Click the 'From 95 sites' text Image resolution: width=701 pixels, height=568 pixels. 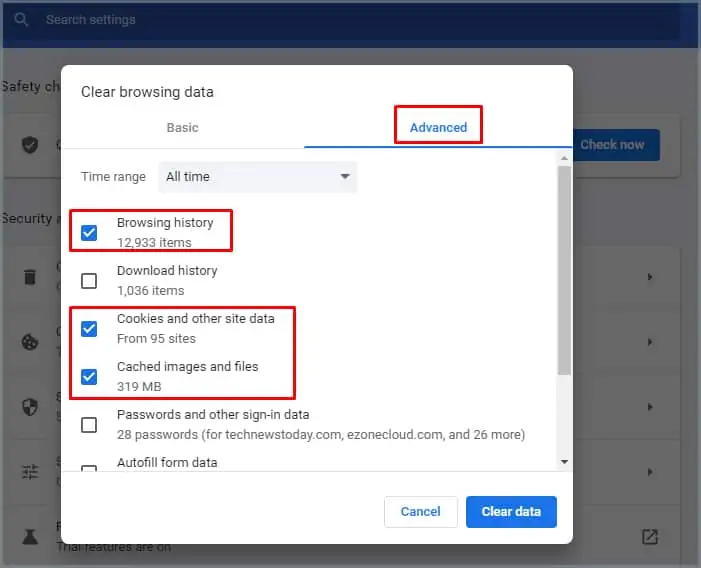pyautogui.click(x=156, y=338)
